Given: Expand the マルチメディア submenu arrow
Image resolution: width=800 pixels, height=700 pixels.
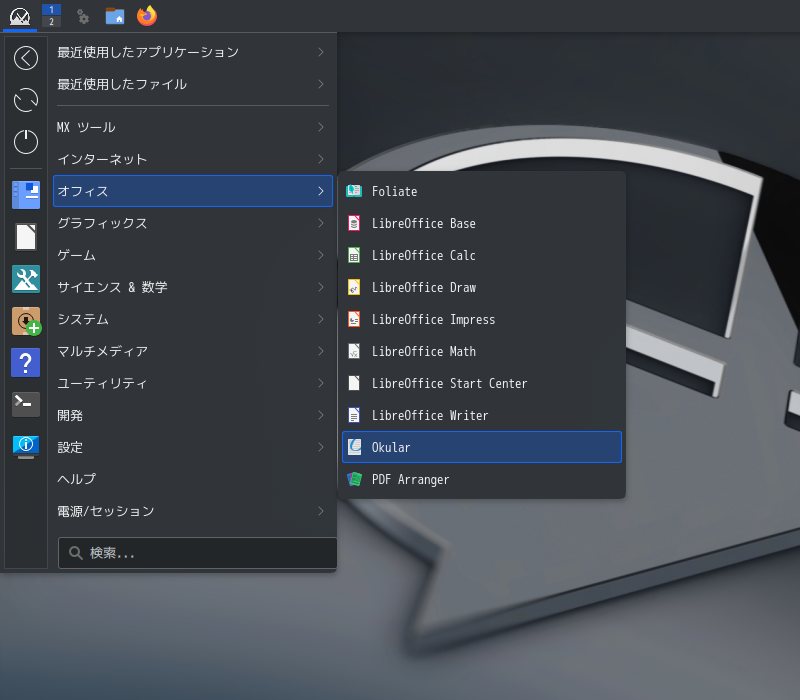Looking at the screenshot, I should (320, 351).
